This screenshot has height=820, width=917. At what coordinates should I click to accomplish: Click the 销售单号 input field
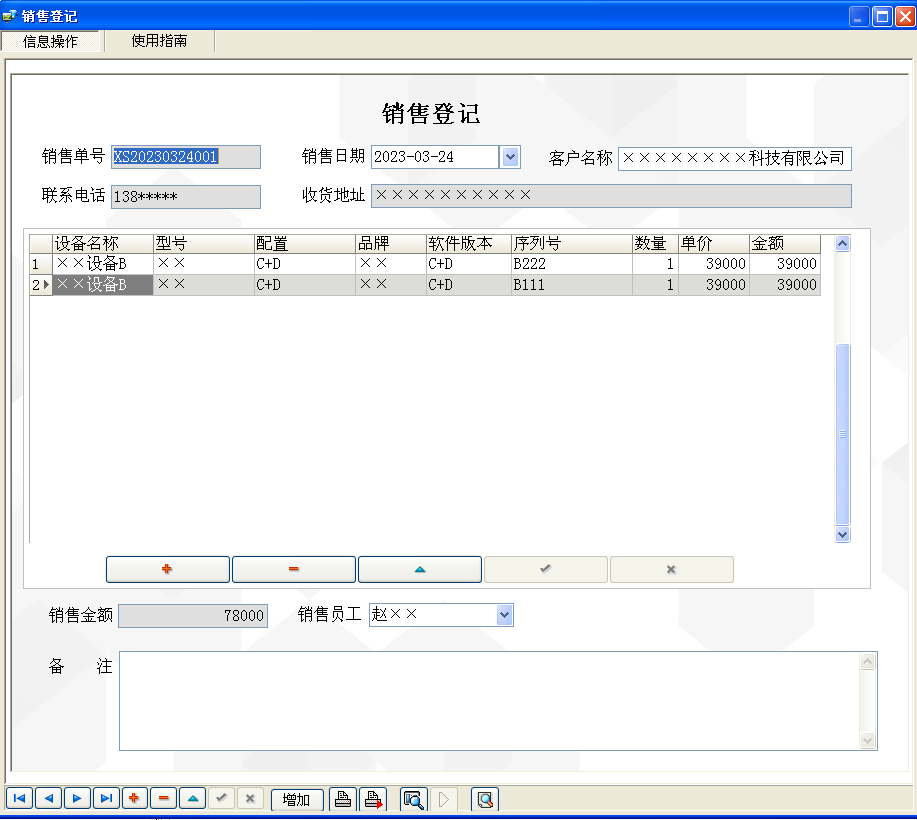[185, 157]
